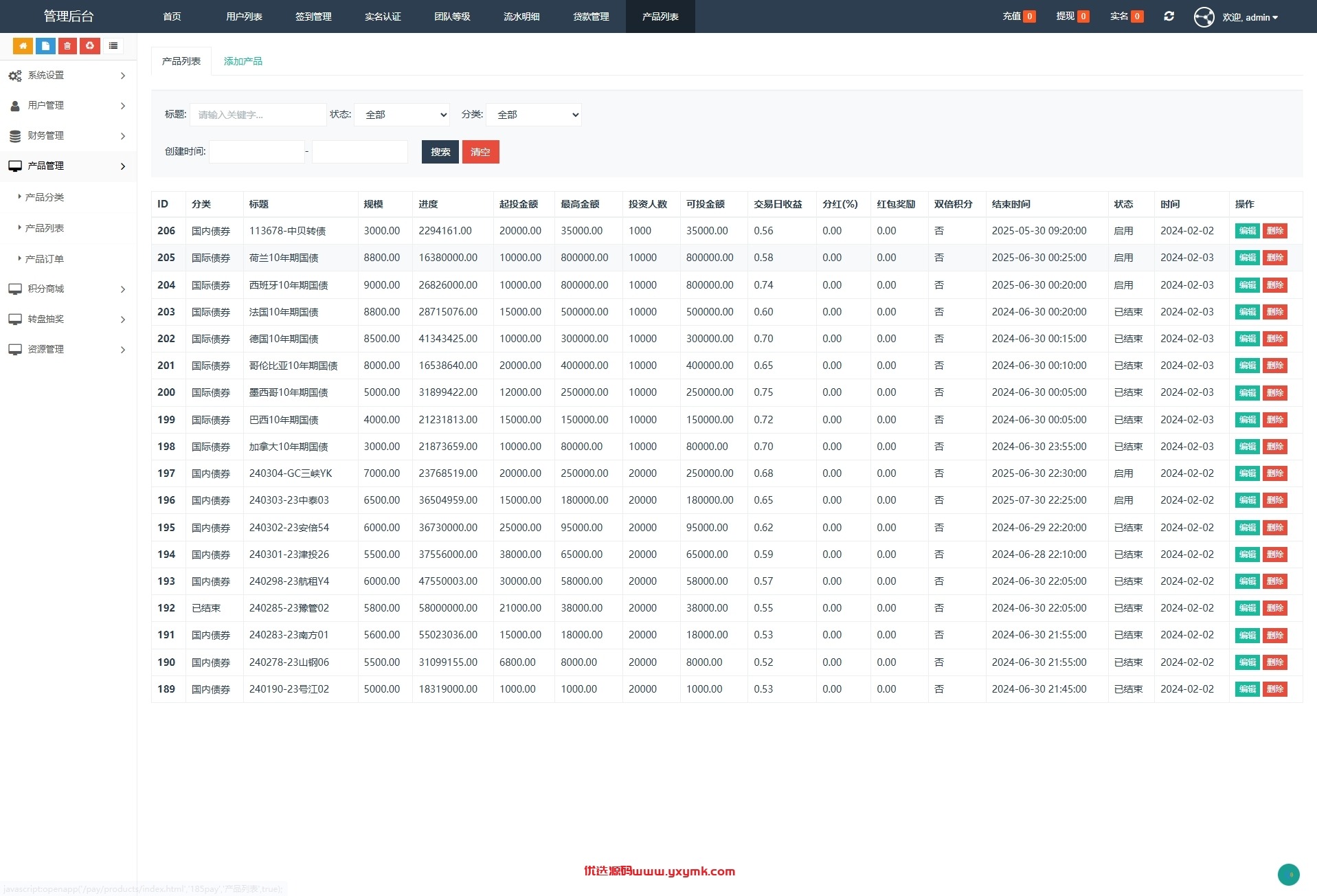Image resolution: width=1317 pixels, height=896 pixels.
Task: Switch to the 添加产品 tab
Action: click(x=243, y=61)
